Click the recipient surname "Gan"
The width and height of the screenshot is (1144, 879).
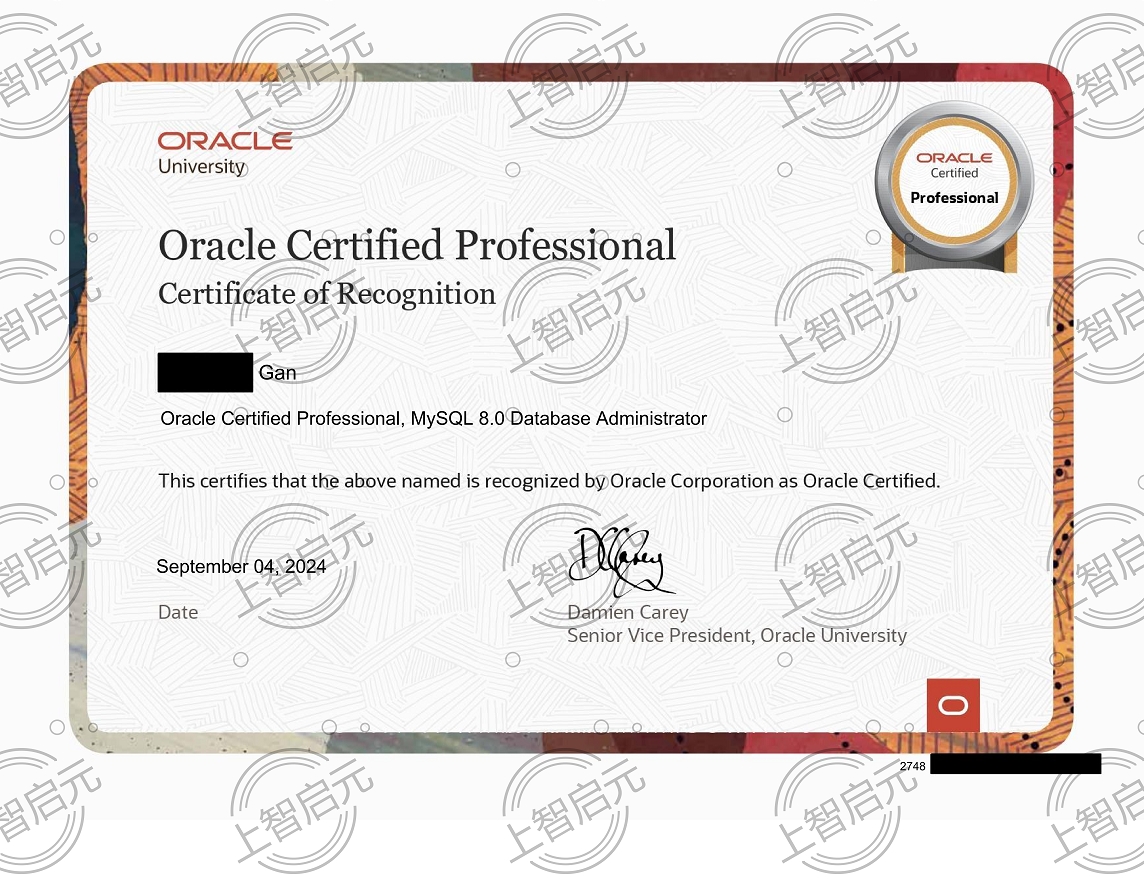pyautogui.click(x=277, y=373)
